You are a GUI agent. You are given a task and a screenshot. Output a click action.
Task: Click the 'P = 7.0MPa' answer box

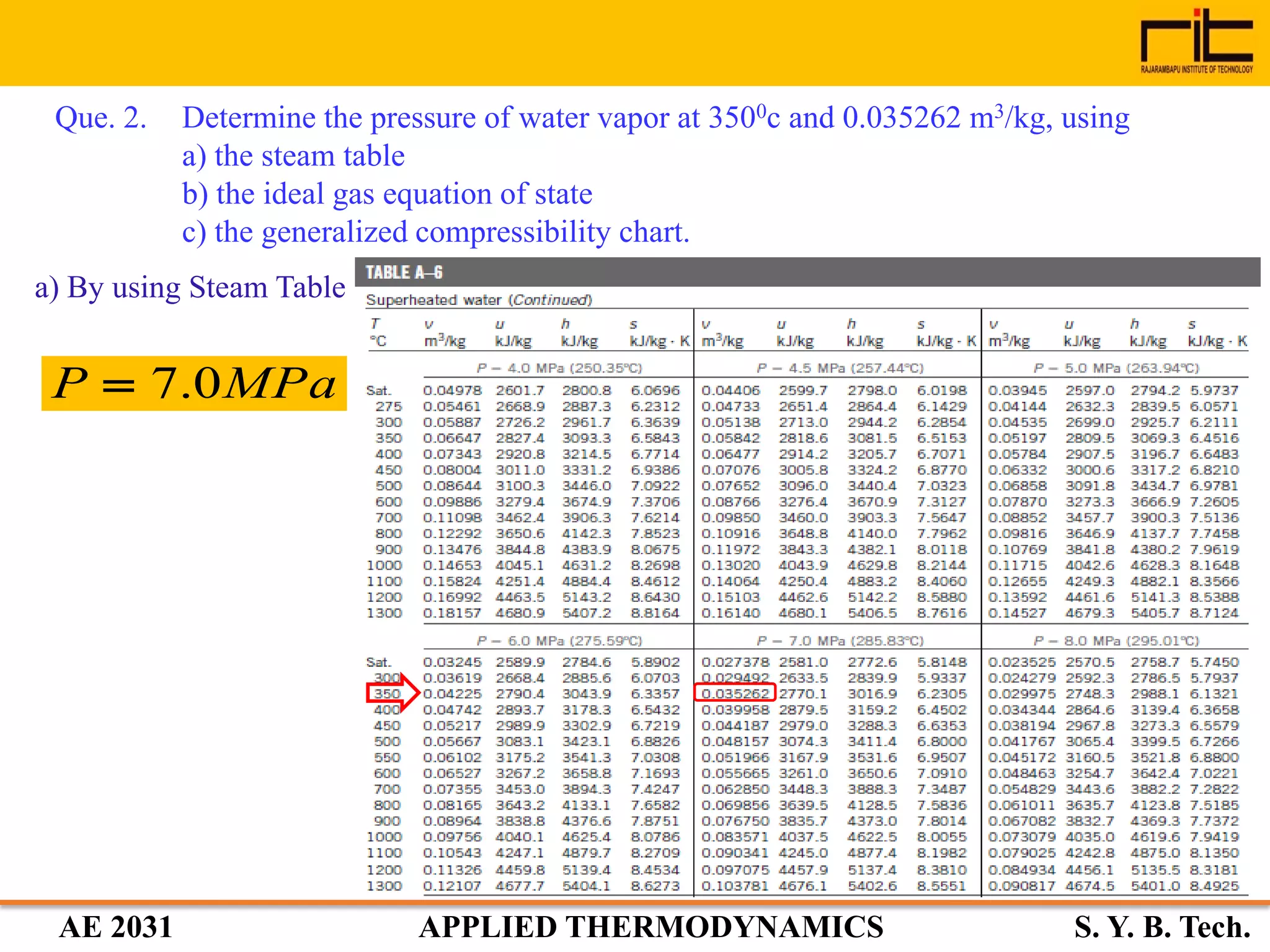click(x=194, y=383)
